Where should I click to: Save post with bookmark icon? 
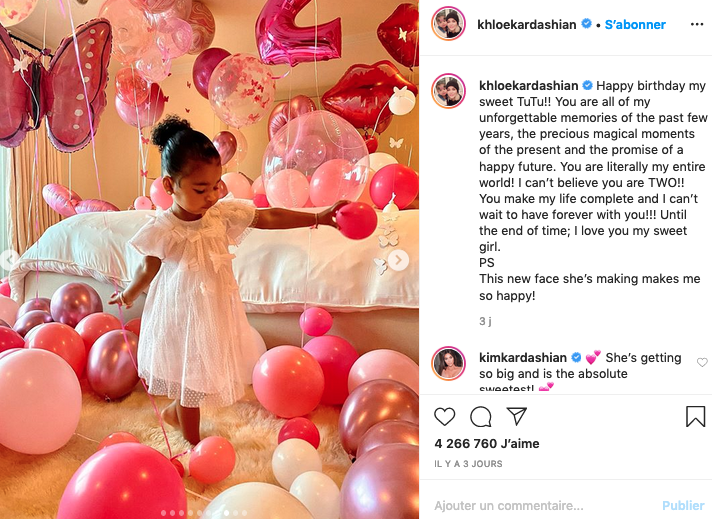point(695,416)
